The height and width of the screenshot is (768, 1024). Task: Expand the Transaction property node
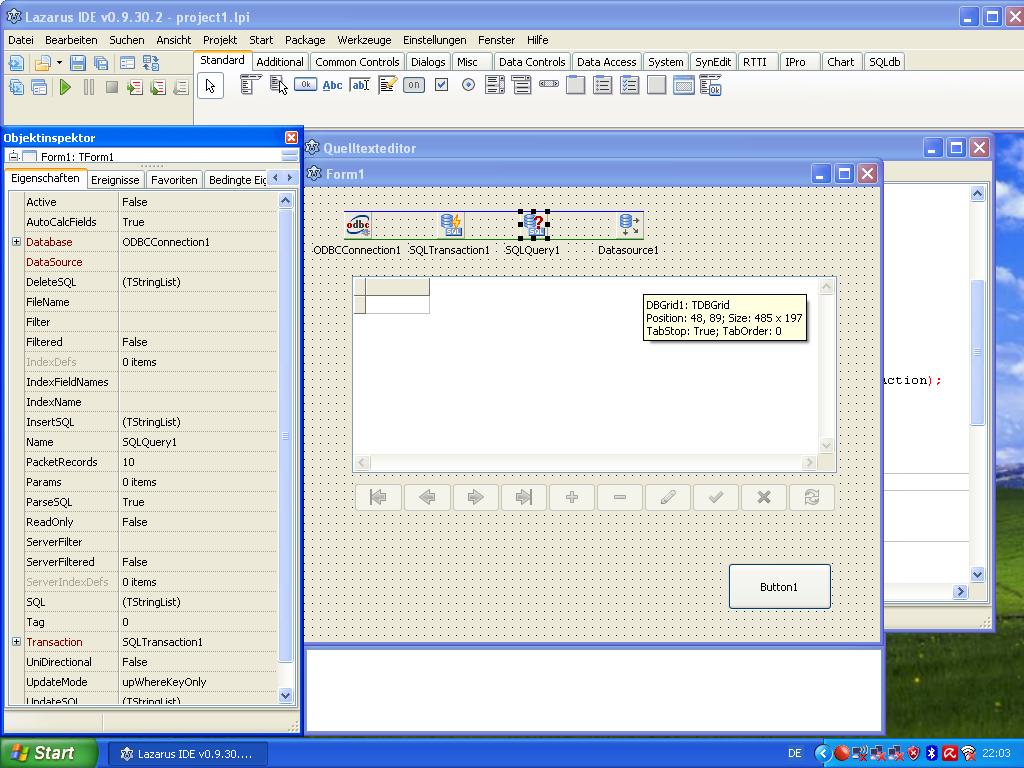tap(16, 642)
